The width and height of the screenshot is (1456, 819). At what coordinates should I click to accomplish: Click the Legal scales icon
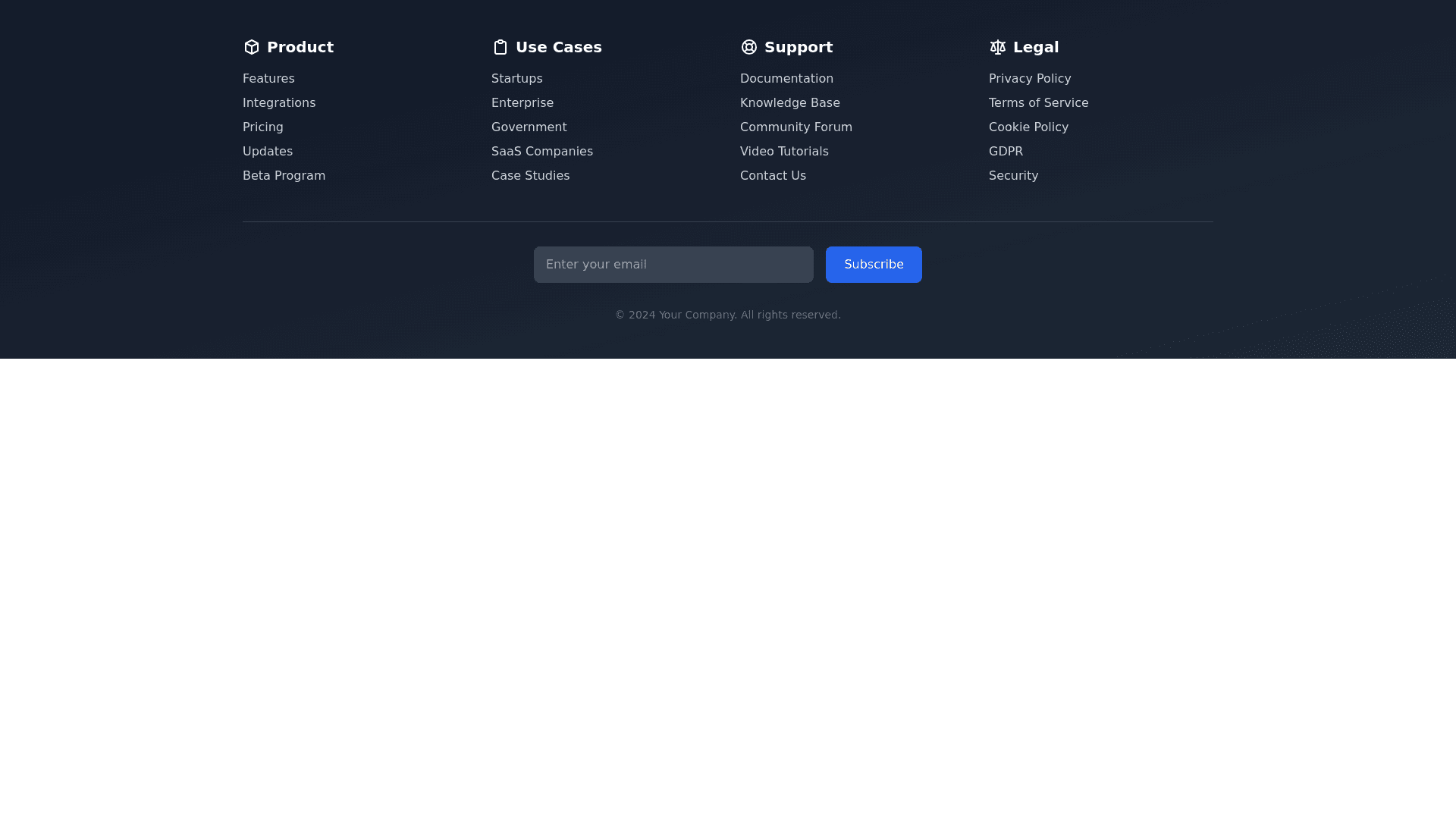998,47
